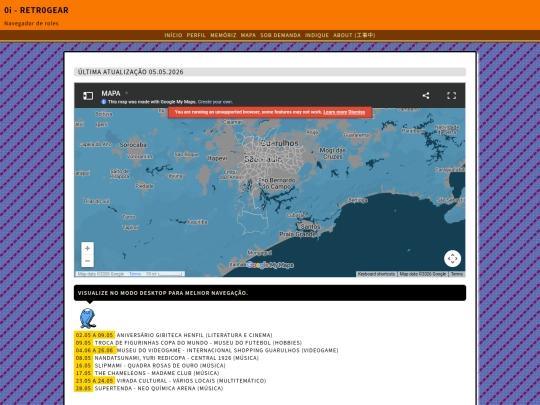540x405 pixels.
Task: Click the '23.05 A 24.05' date highlight
Action: pyautogui.click(x=95, y=381)
